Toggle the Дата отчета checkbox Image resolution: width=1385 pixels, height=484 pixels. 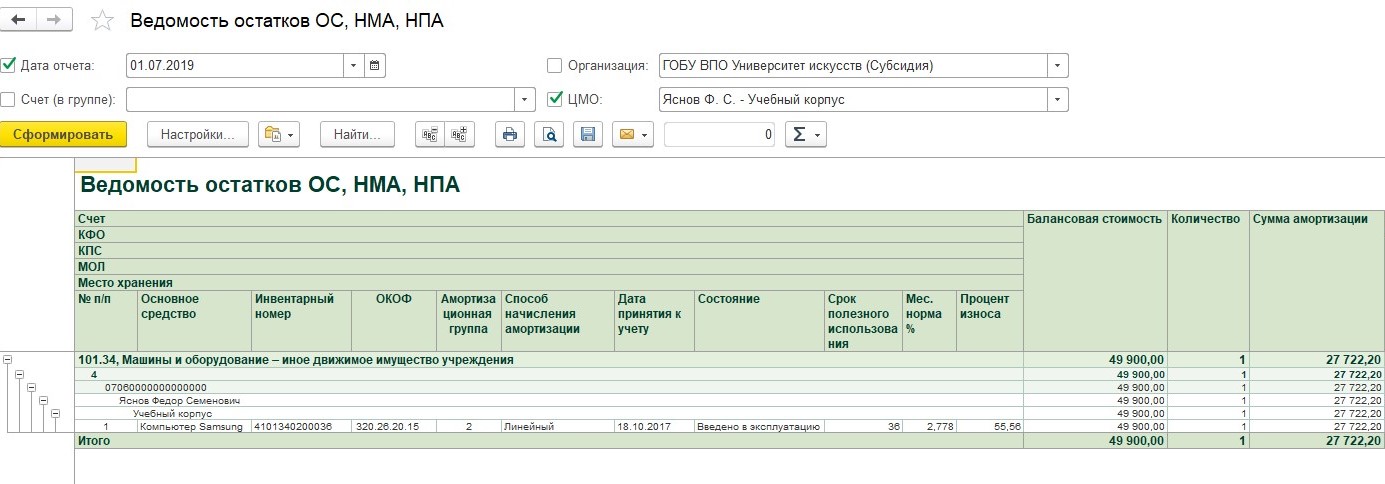(x=9, y=66)
